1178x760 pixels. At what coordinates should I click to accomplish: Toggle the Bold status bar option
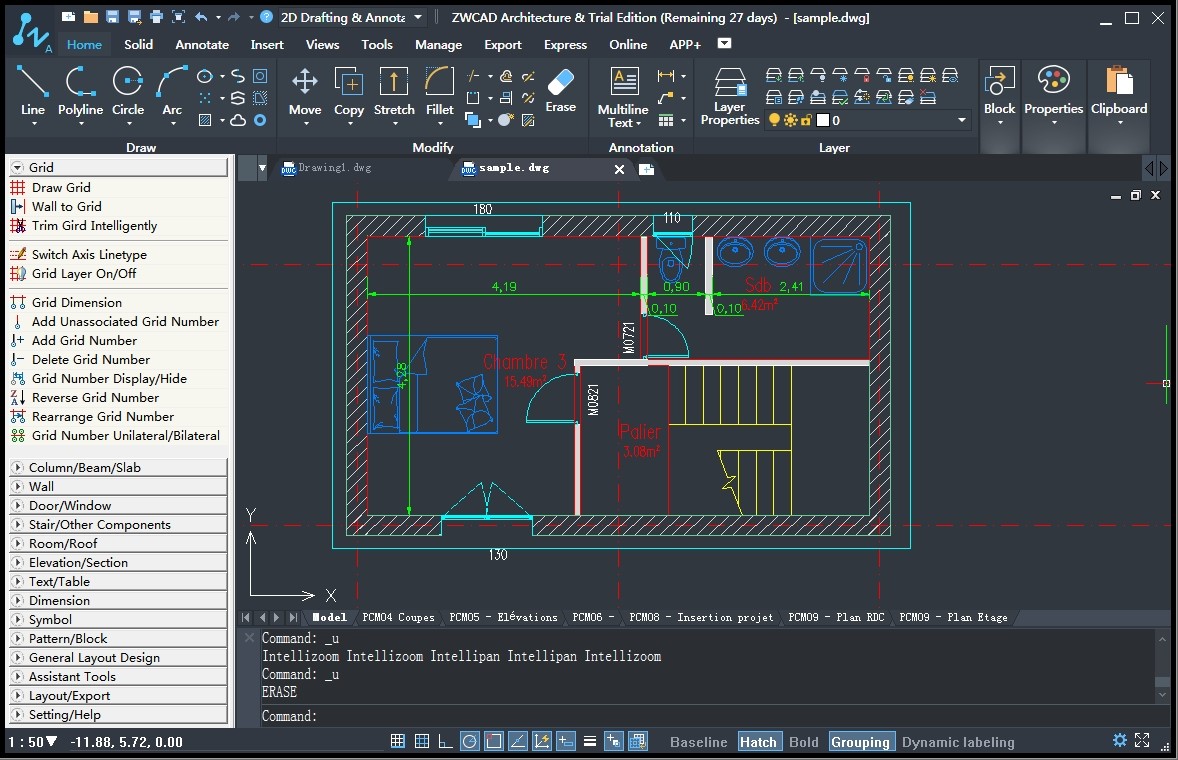pyautogui.click(x=803, y=742)
